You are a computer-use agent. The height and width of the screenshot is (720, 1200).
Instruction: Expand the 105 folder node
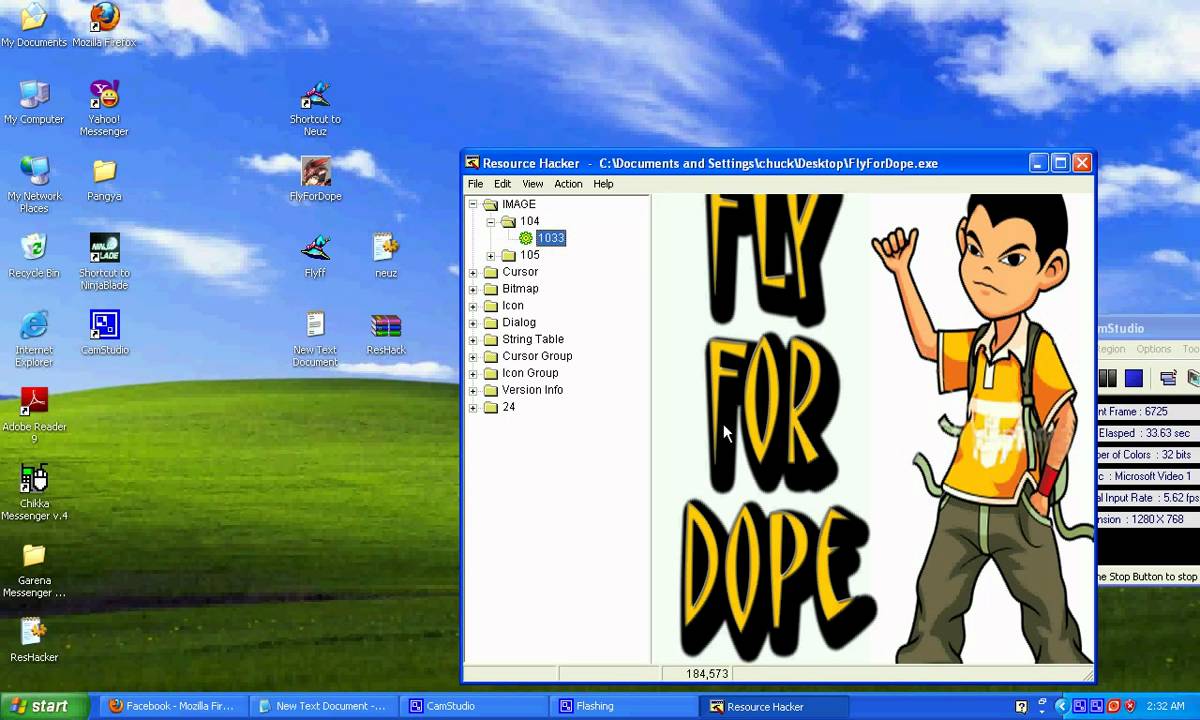pos(490,254)
